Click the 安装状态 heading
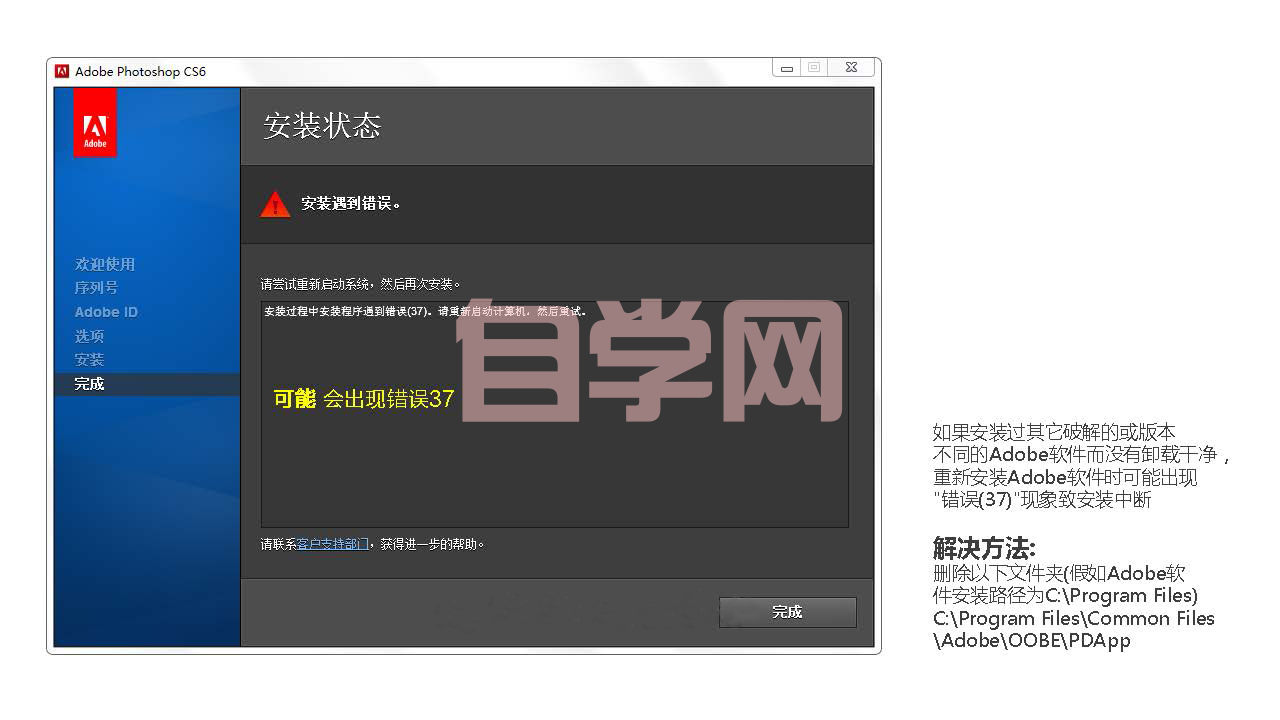The width and height of the screenshot is (1280, 720). coord(322,126)
